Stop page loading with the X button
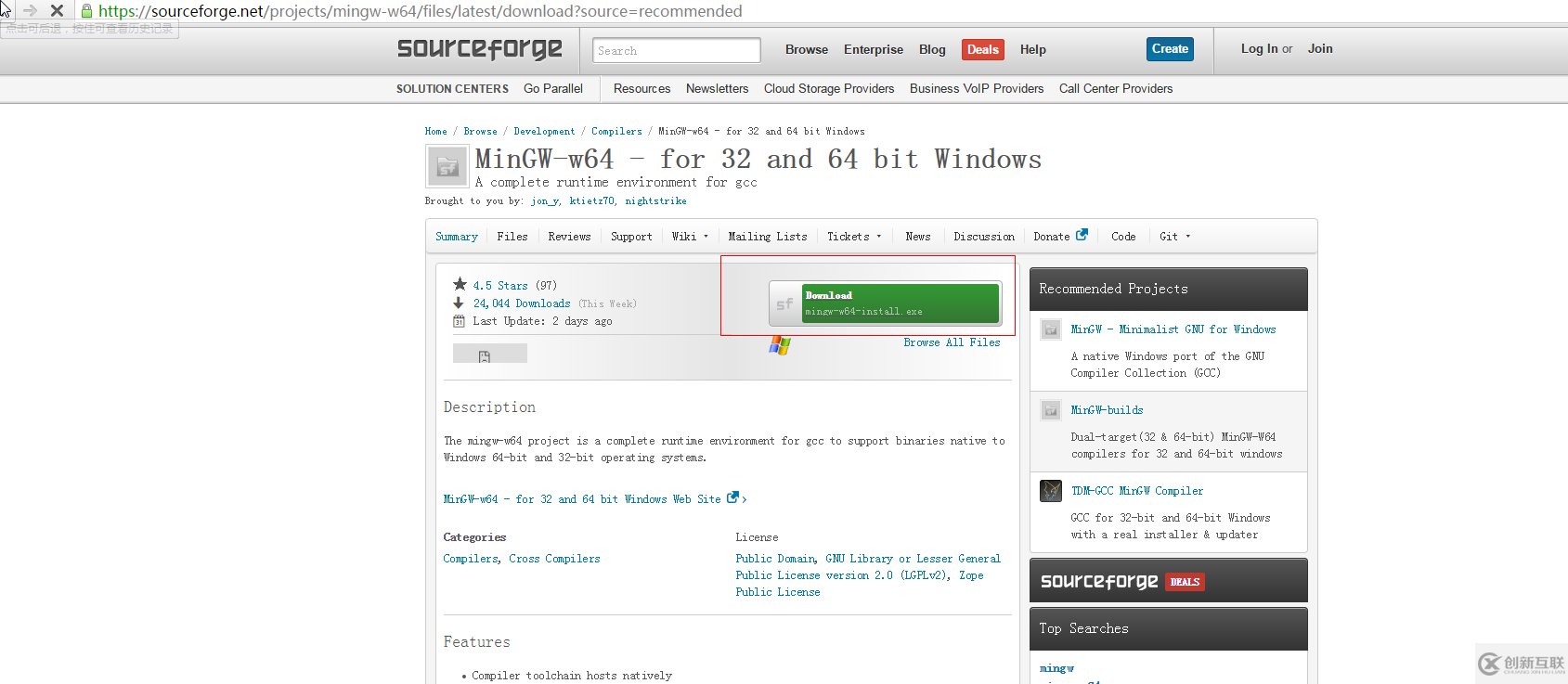This screenshot has width=1568, height=684. click(57, 11)
